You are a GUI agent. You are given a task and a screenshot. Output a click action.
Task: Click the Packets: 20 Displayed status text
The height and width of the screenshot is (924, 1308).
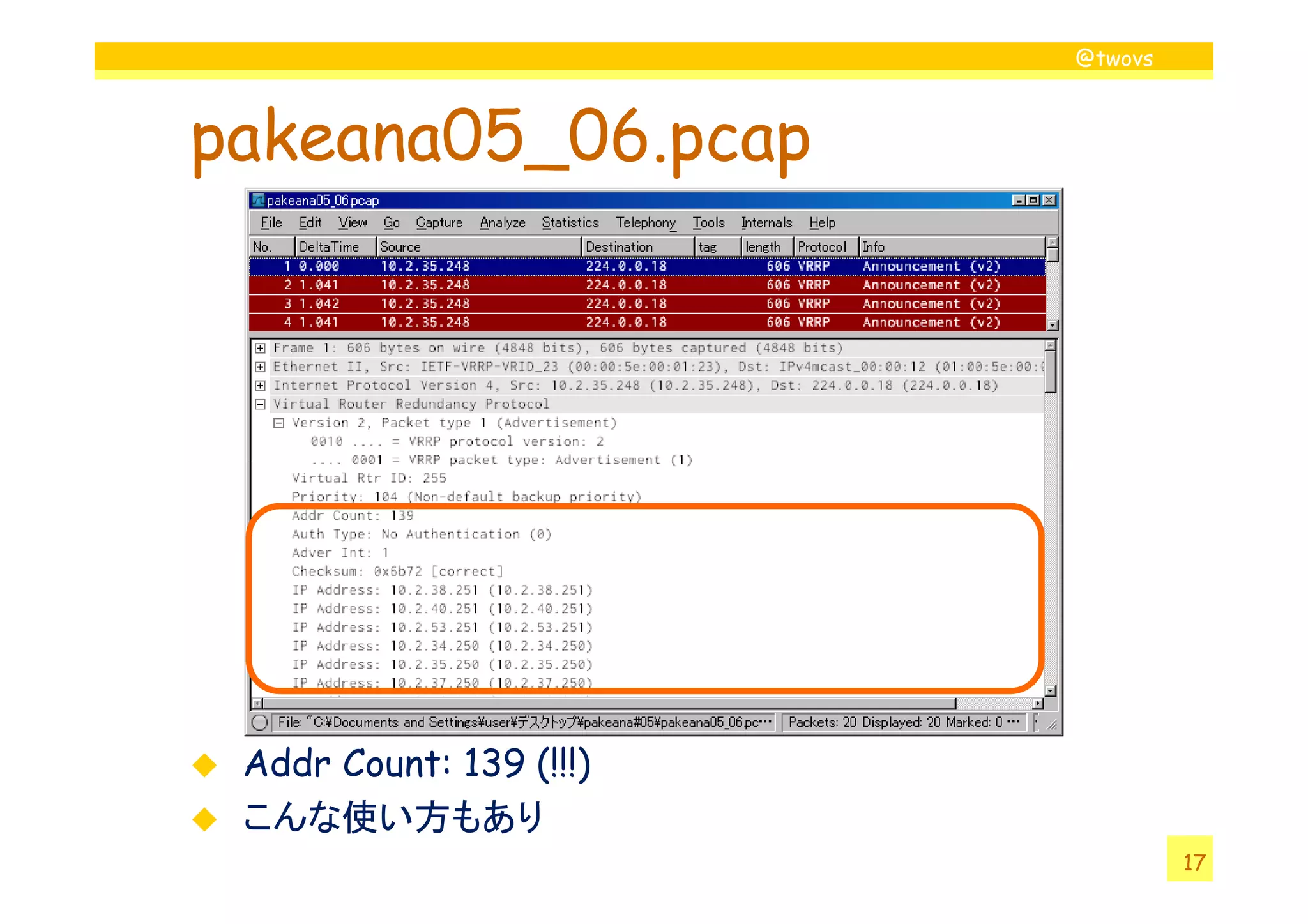coord(904,722)
